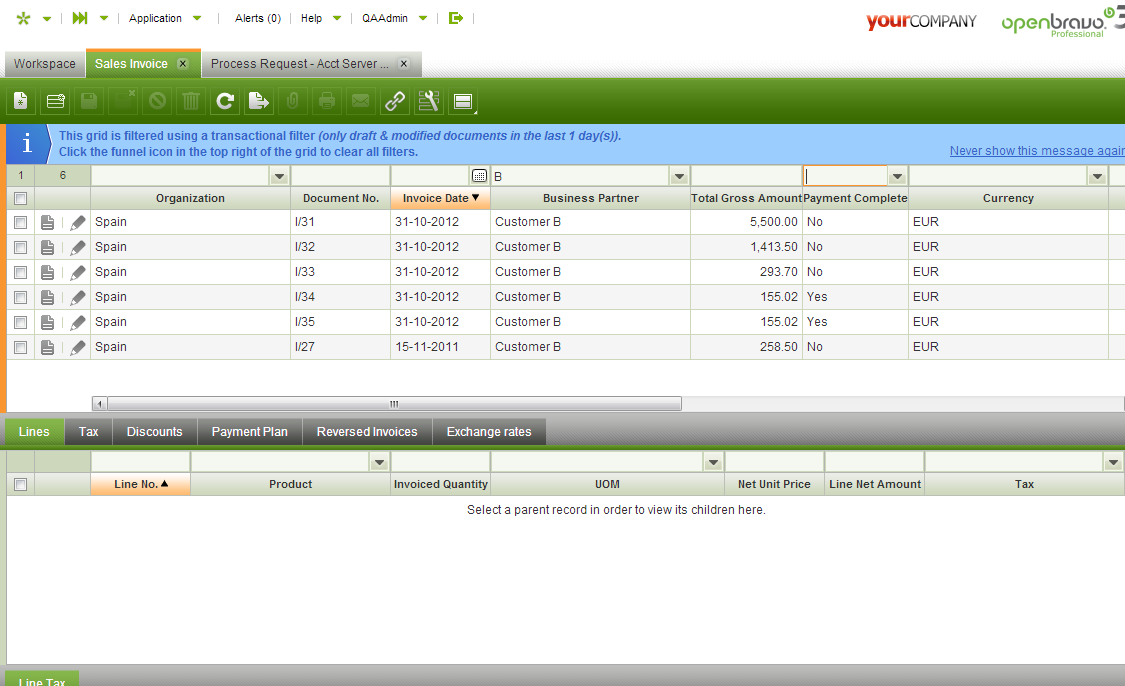Click the New Row in Grid icon
Viewport: 1125px width, 686px height.
click(55, 101)
